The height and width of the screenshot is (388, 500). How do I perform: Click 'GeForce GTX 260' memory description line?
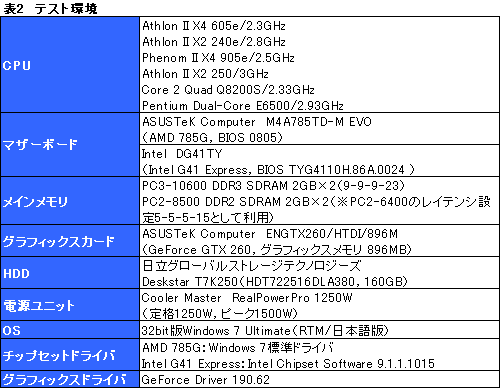pos(277,250)
